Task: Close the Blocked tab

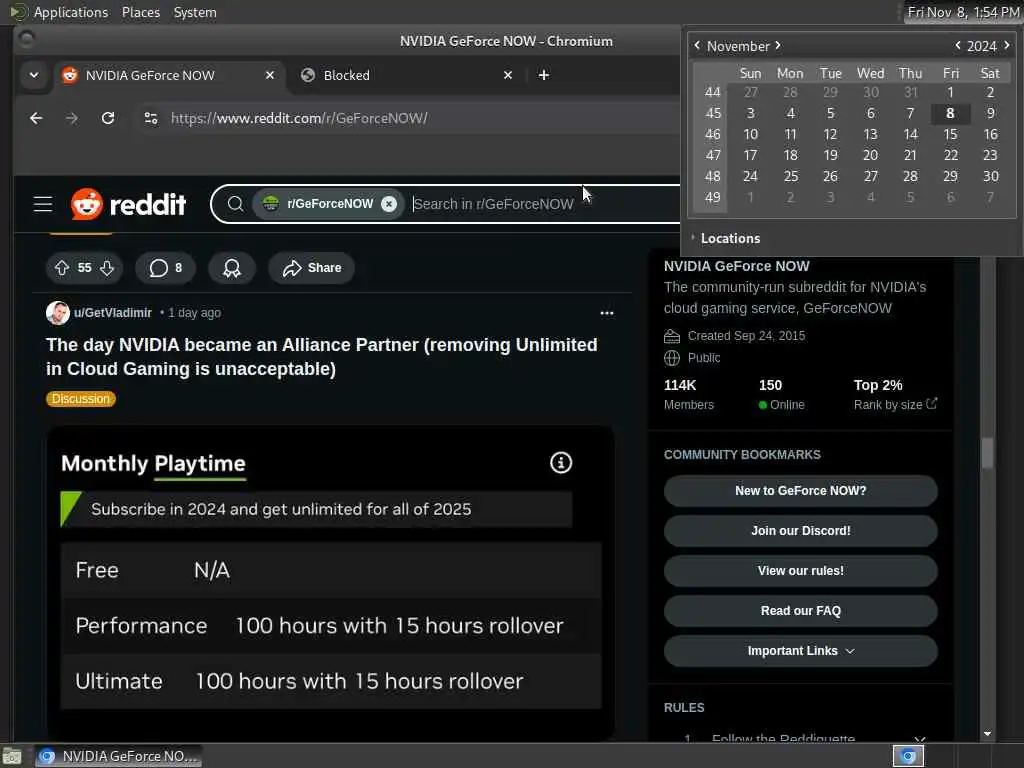Action: pyautogui.click(x=508, y=75)
